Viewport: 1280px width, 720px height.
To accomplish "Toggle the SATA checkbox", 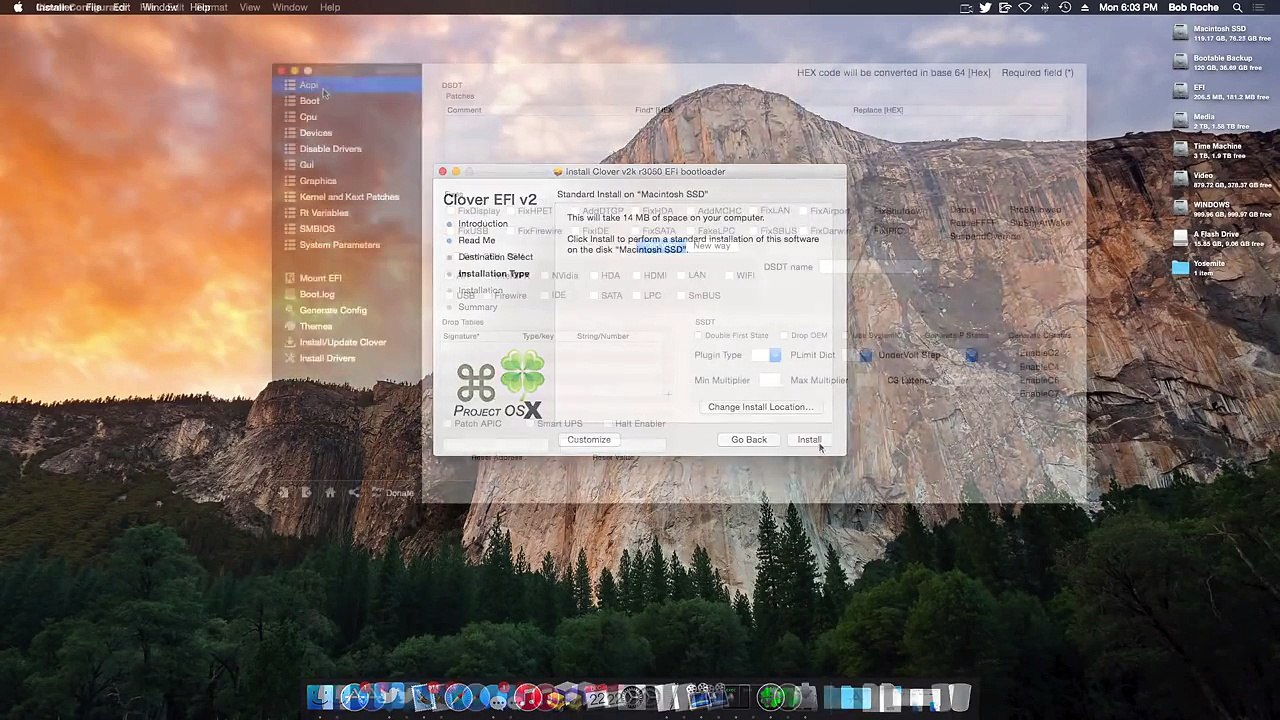I will pyautogui.click(x=594, y=296).
